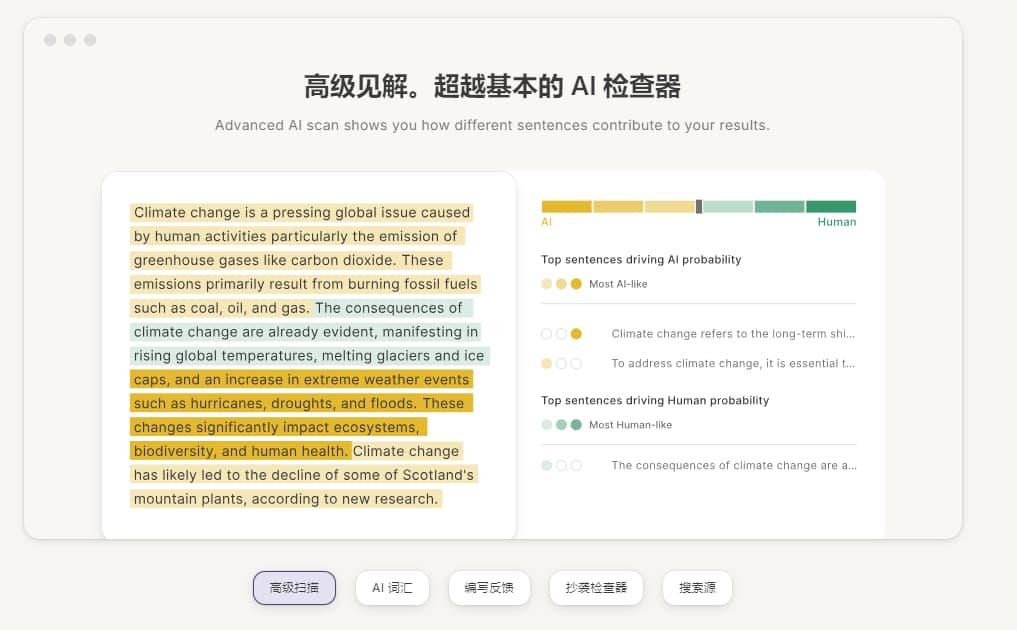Viewport: 1017px width, 630px height.
Task: Open the sentence 'To address climate change, it is essential'
Action: (x=733, y=364)
